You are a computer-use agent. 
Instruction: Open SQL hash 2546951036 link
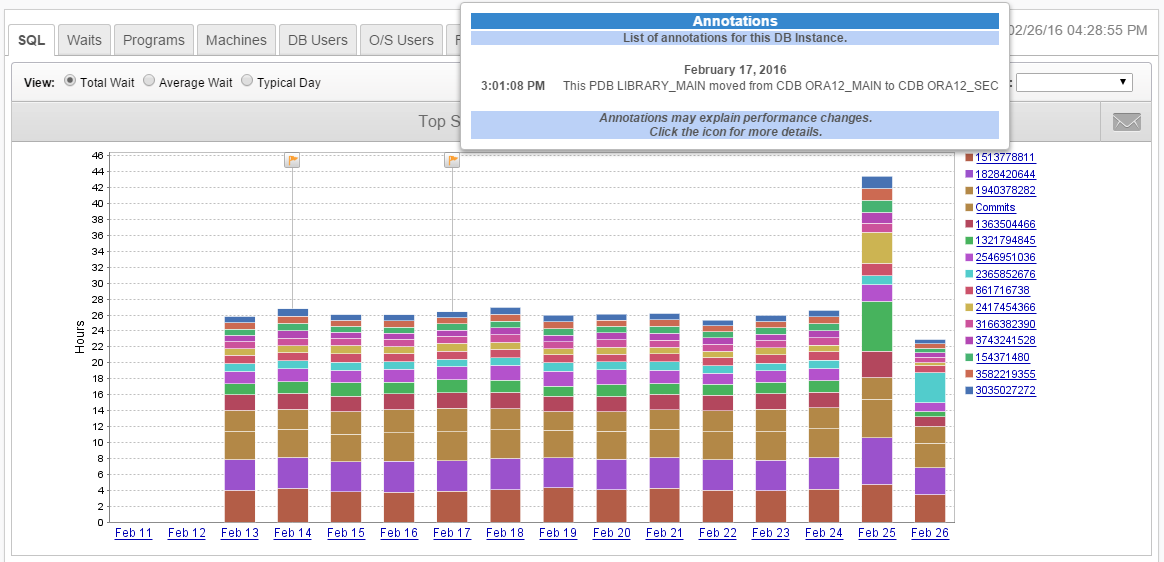(1005, 258)
